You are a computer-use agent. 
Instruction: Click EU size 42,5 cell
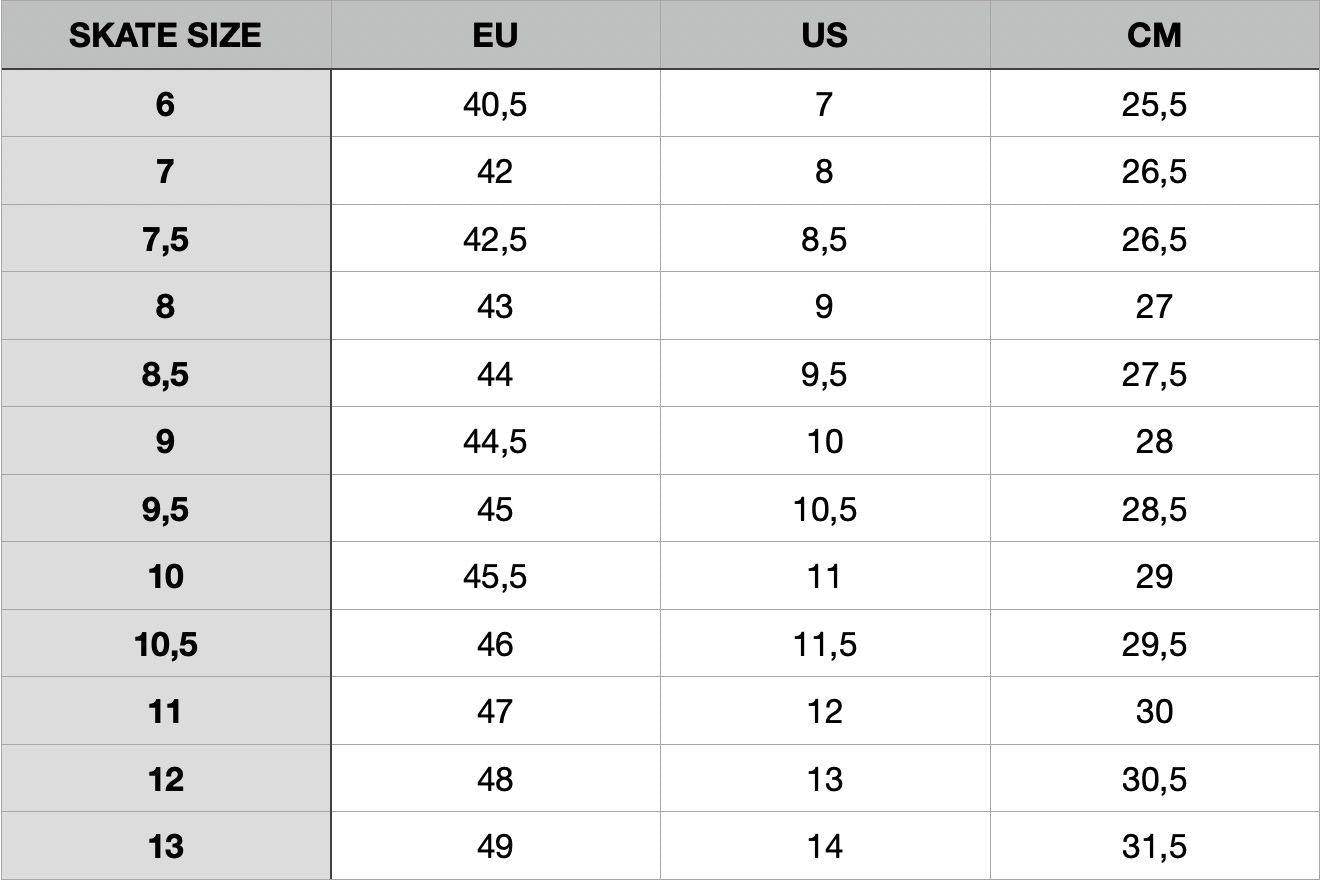[x=495, y=240]
